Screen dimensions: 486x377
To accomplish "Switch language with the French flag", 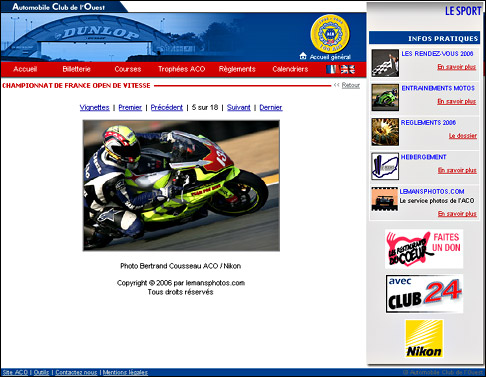I will 332,69.
